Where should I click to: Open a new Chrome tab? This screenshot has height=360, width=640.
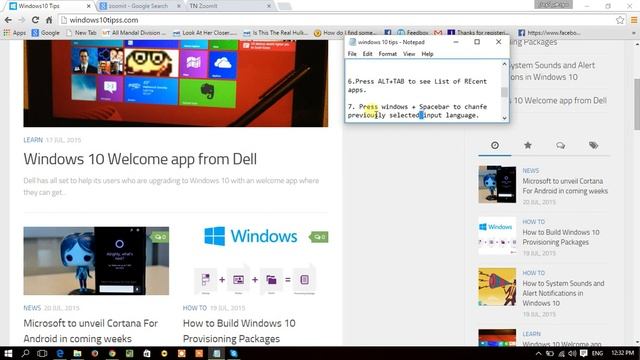284,6
